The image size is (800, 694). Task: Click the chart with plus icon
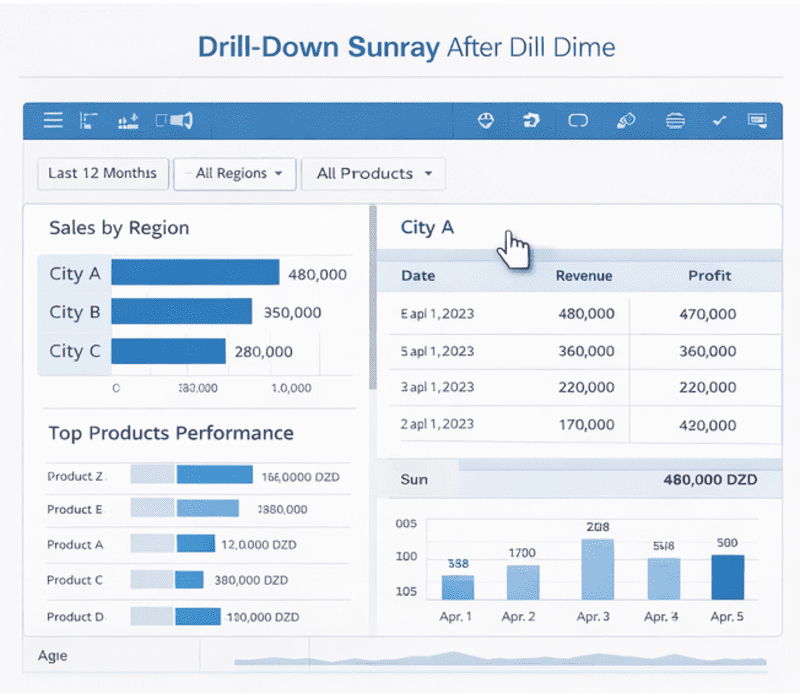tap(127, 121)
